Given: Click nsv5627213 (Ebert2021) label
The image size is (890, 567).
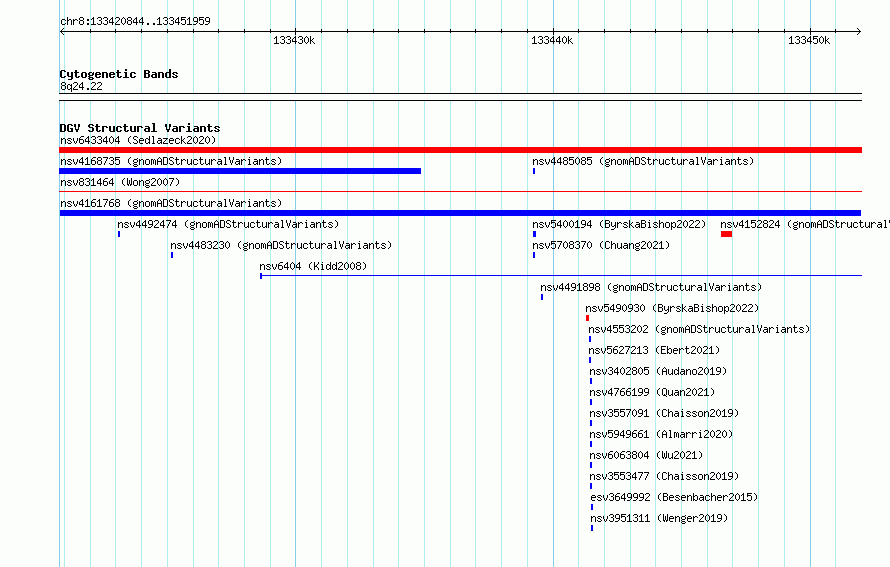Looking at the screenshot, I should pyautogui.click(x=654, y=350).
